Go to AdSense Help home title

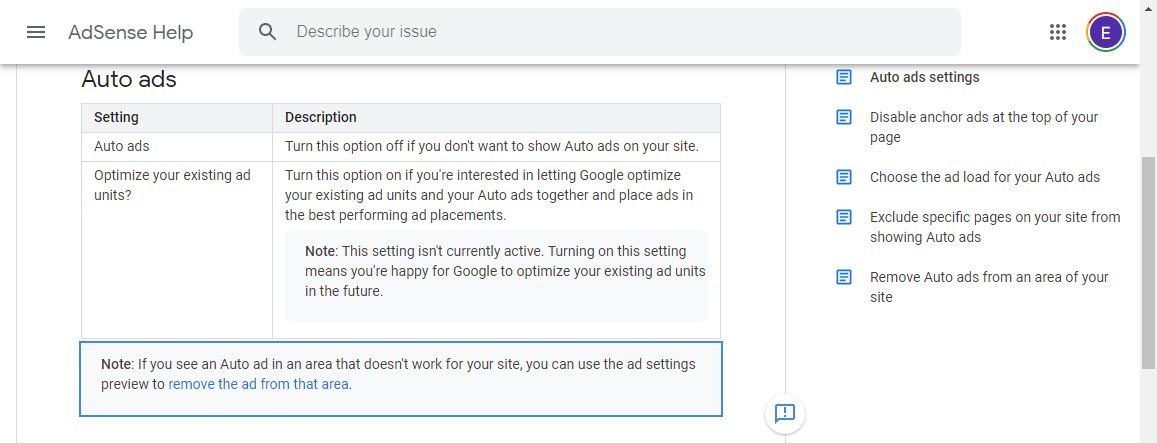tap(130, 32)
